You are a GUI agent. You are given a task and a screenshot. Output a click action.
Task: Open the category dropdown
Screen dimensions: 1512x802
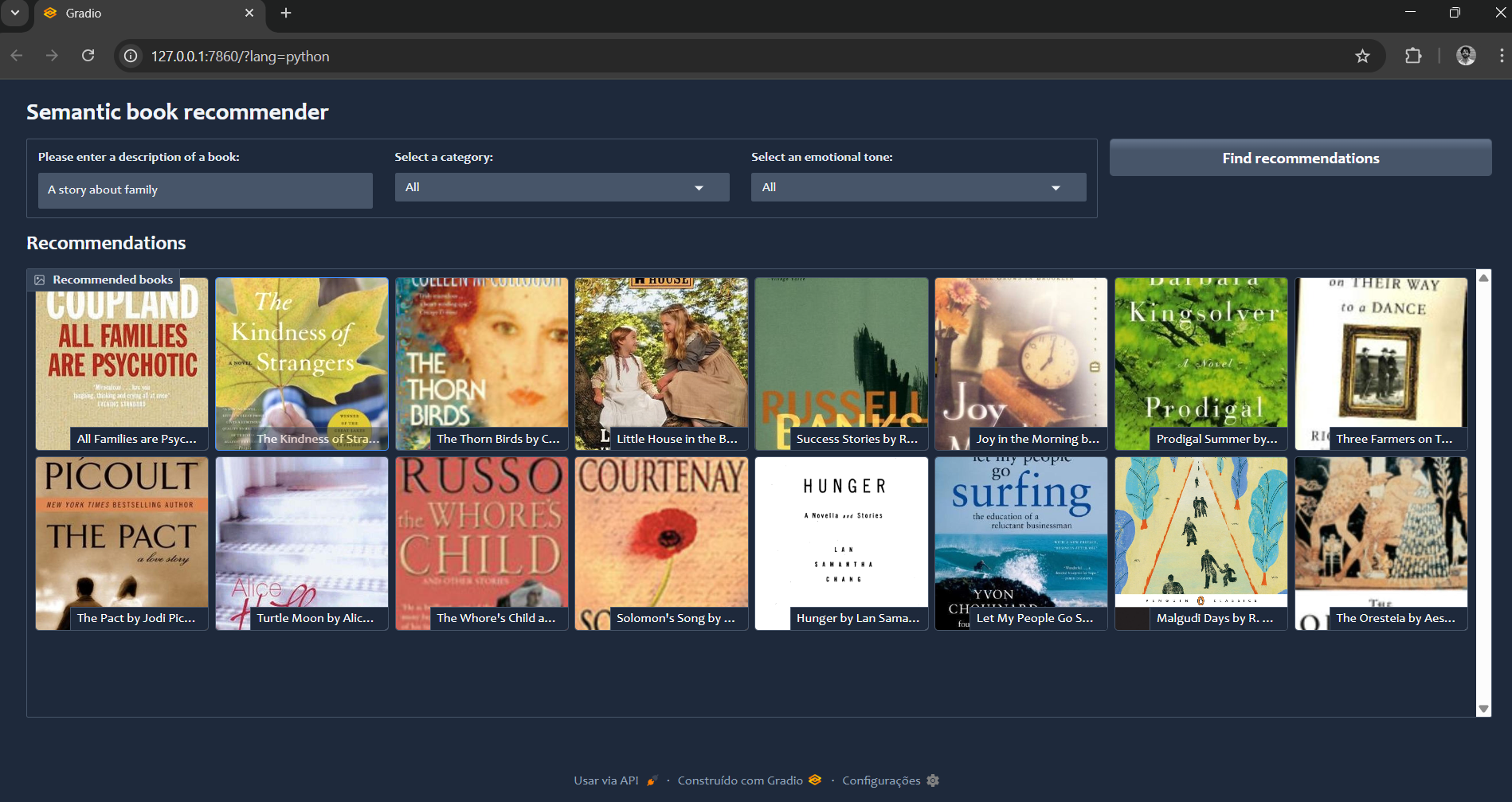562,187
